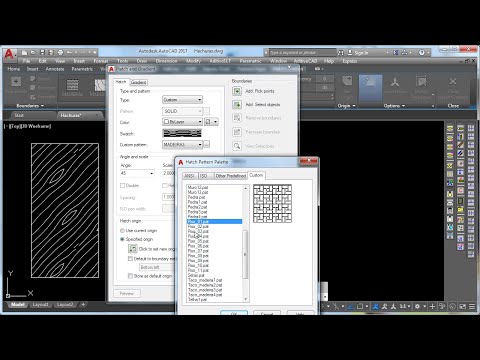480x360 pixels.
Task: Click the swatch pattern preview
Action: coord(182,133)
